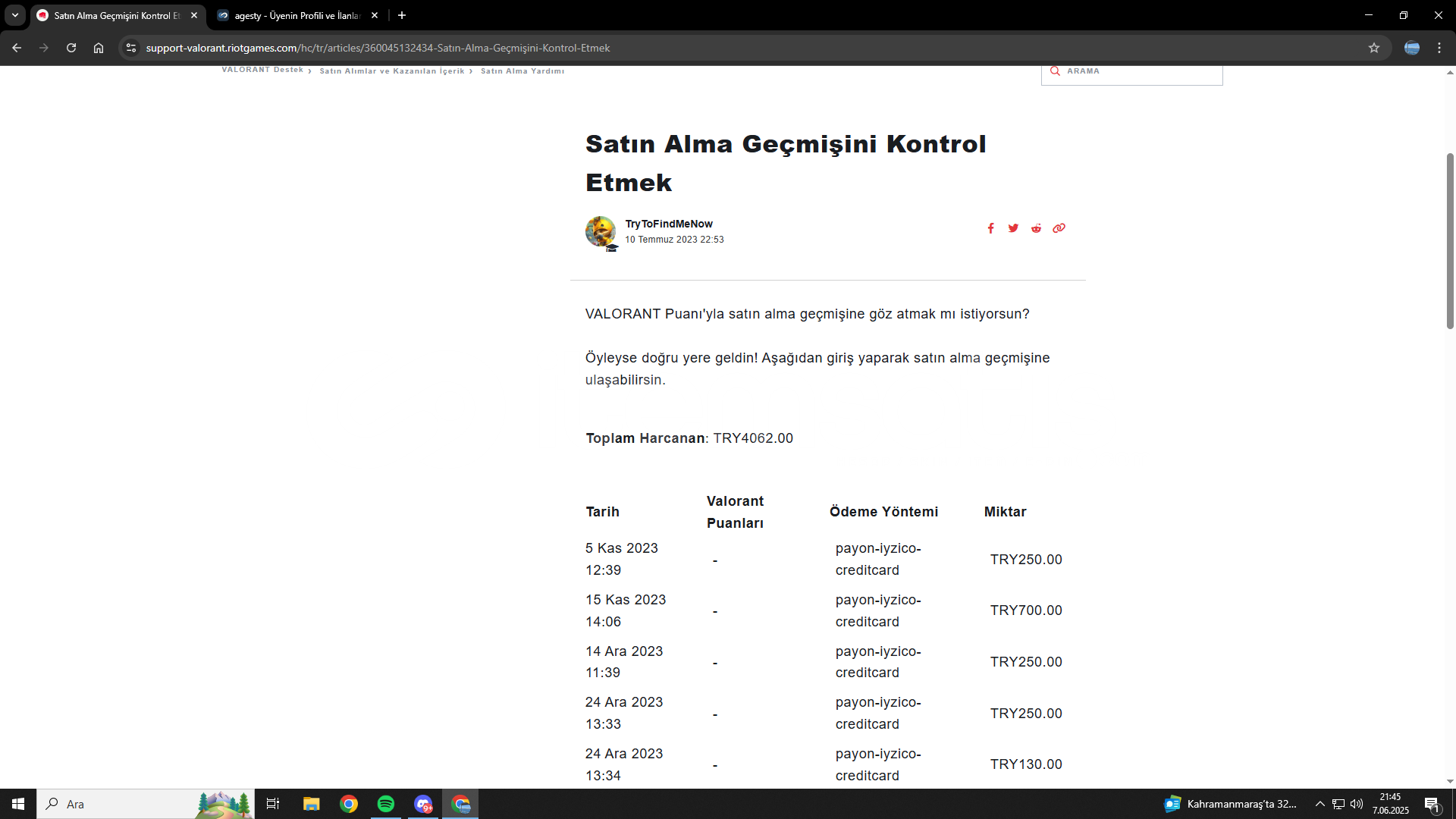Open Chrome three-dot menu
This screenshot has width=1456, height=819.
[1439, 48]
